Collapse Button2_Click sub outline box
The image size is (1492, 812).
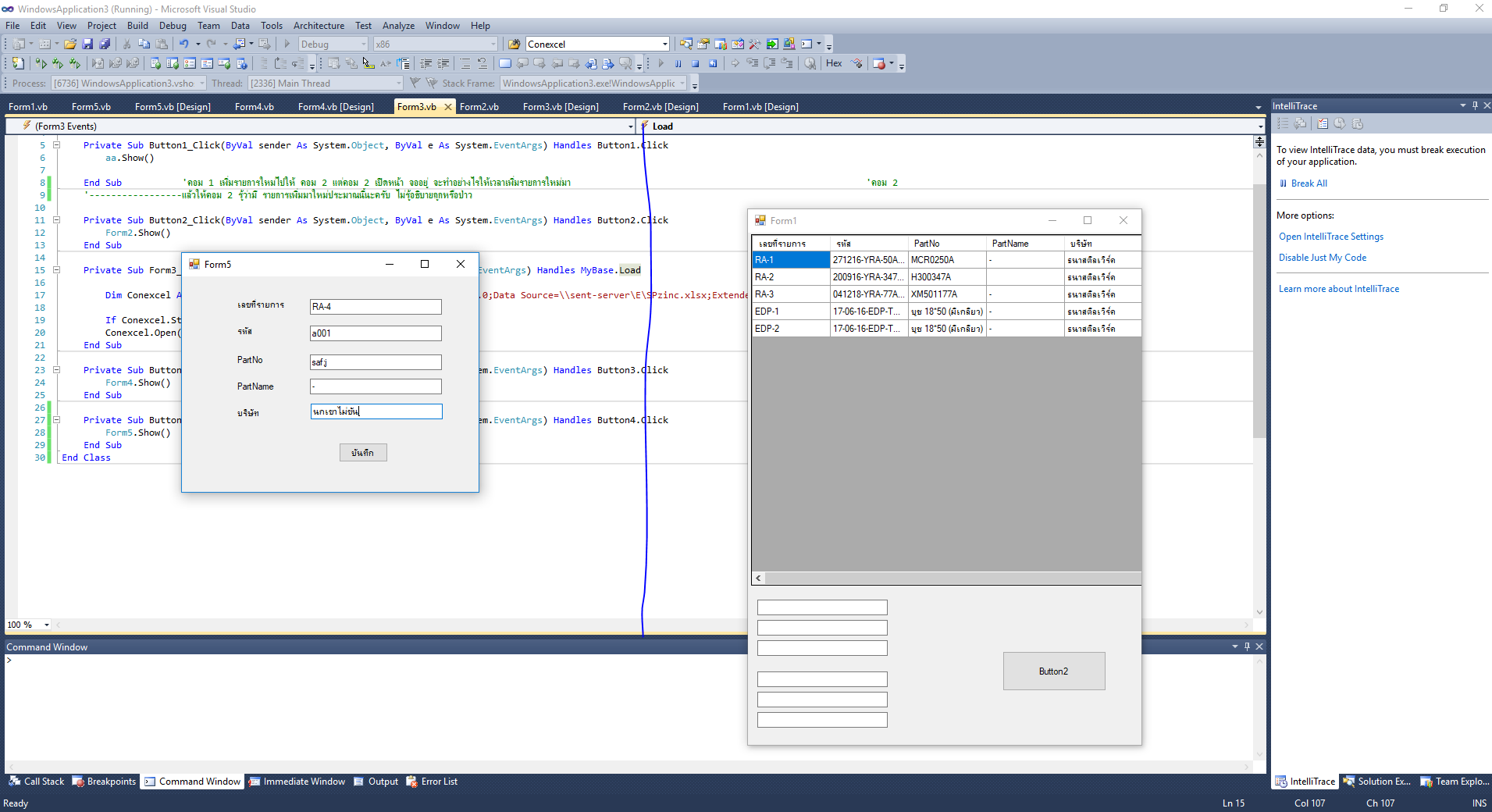pos(56,220)
